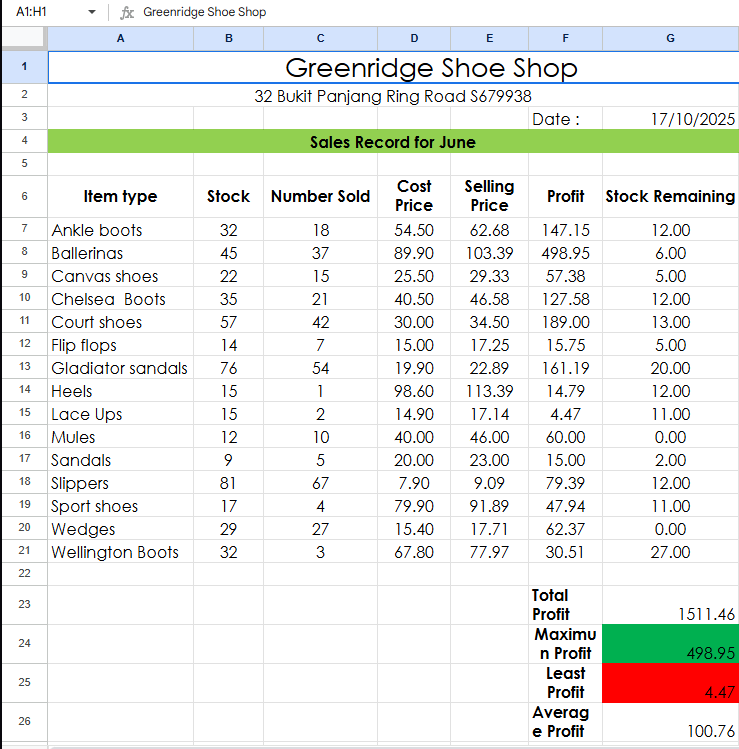The width and height of the screenshot is (739, 749).
Task: Click the Average Profit label cell
Action: [x=565, y=722]
